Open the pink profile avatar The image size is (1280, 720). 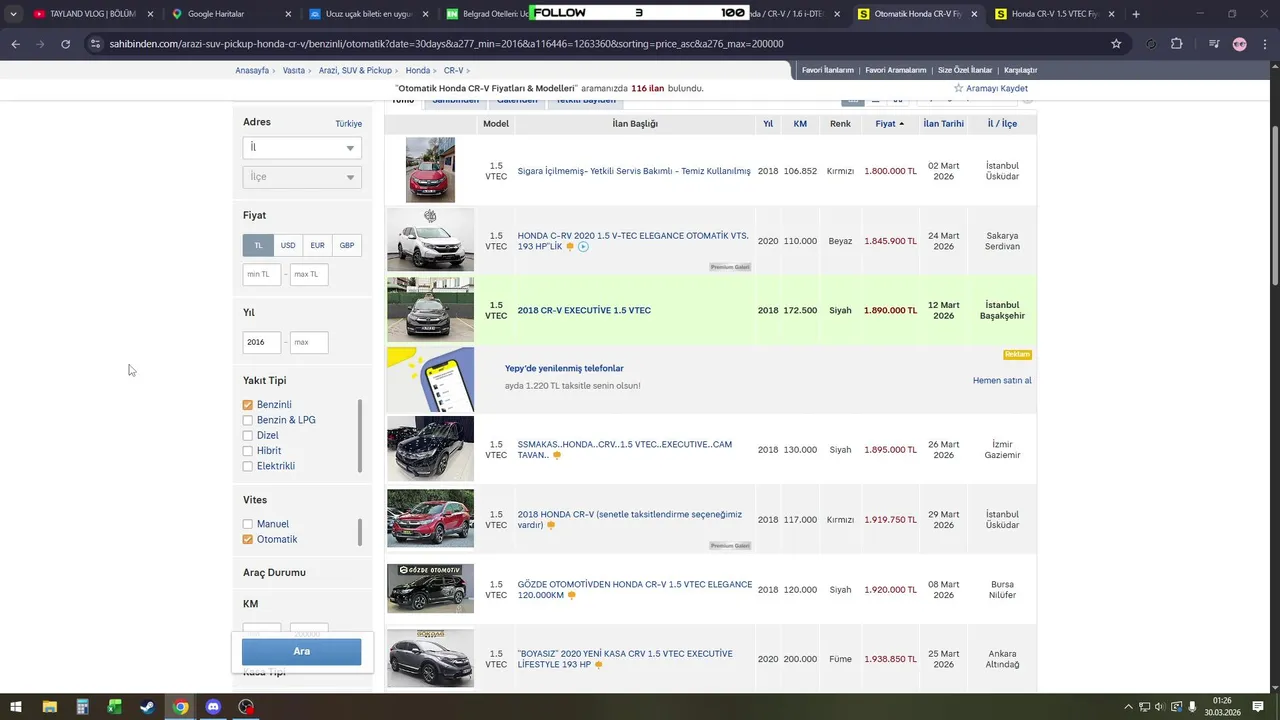(x=1240, y=44)
